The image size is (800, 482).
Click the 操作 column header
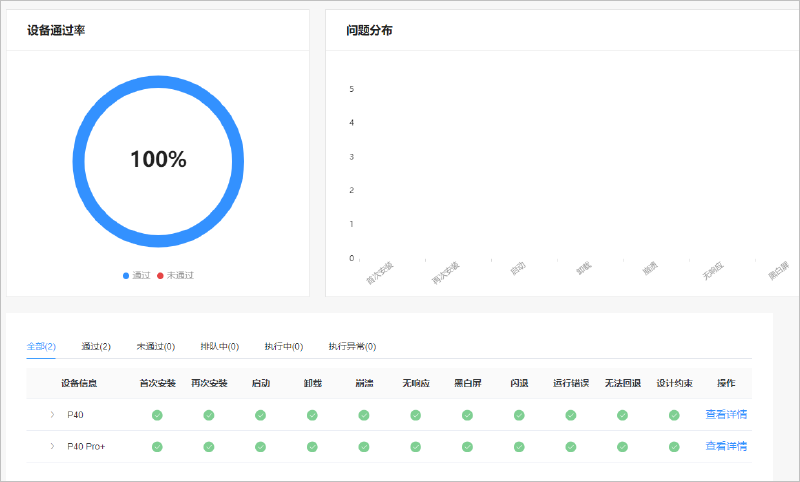(x=726, y=383)
